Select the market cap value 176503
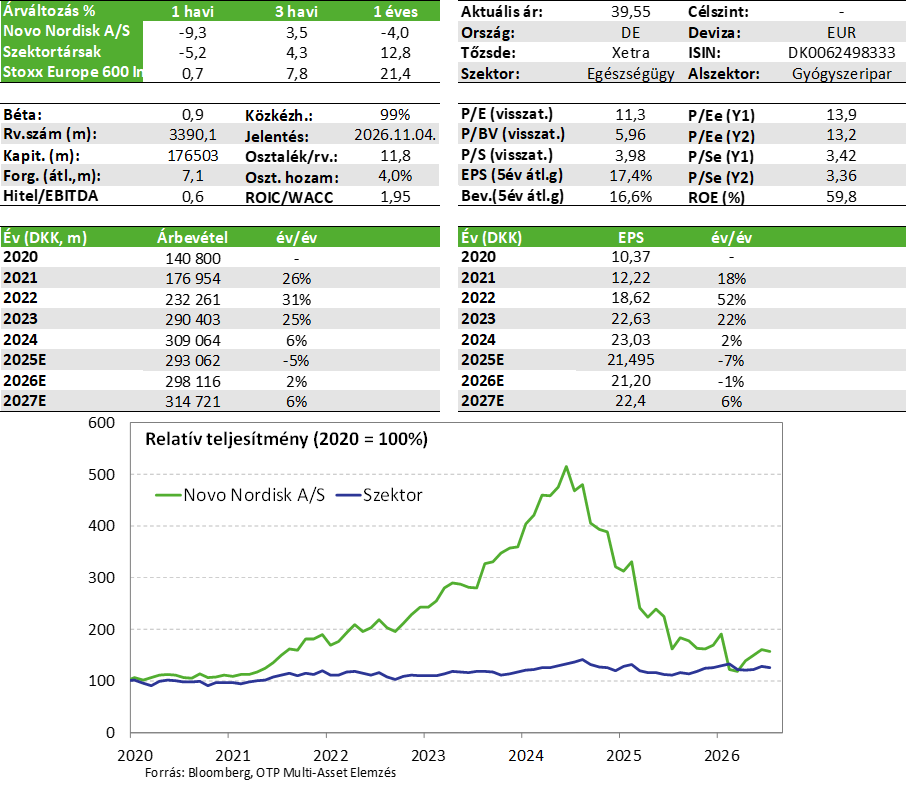 click(193, 156)
